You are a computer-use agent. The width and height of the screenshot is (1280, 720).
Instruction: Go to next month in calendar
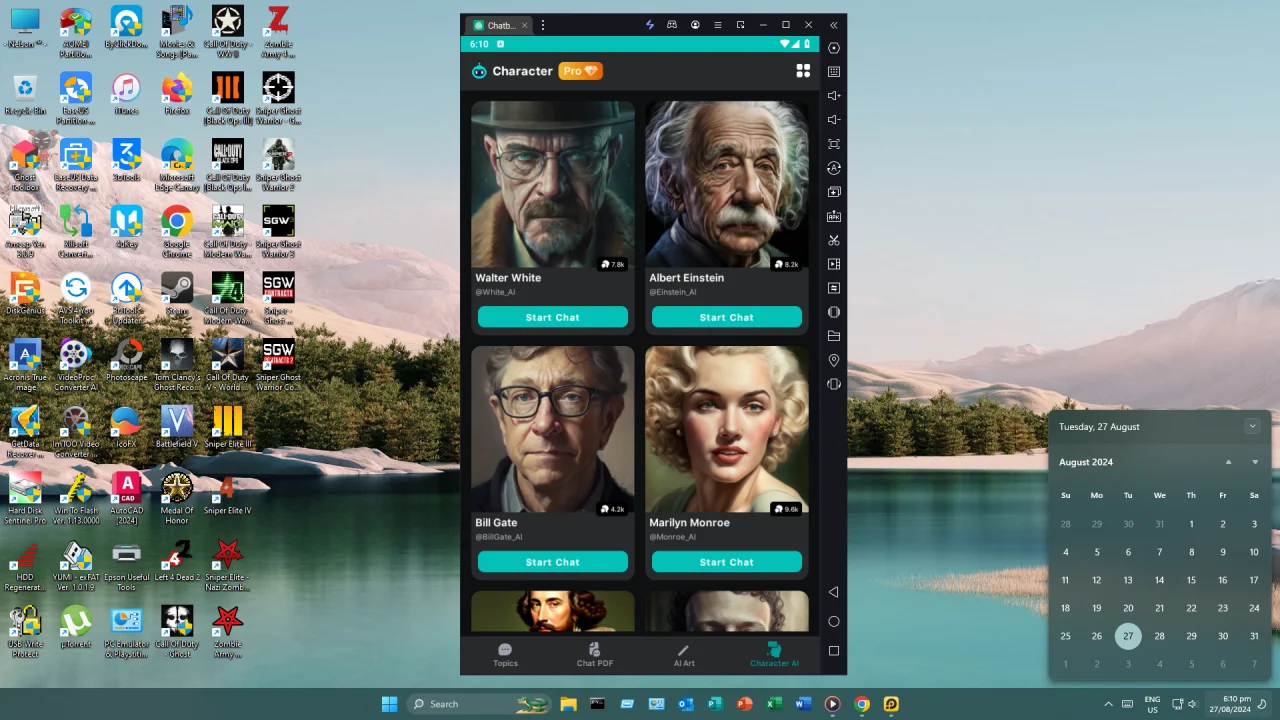[x=1255, y=462]
